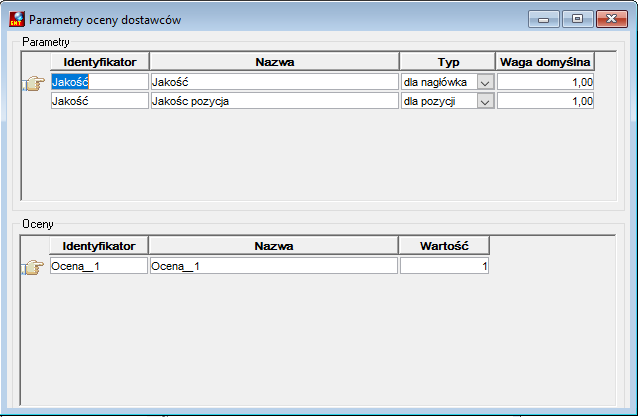The height and width of the screenshot is (417, 639).
Task: Select the highlighted 'Jakość' identifier field in the first row
Action: pos(100,82)
